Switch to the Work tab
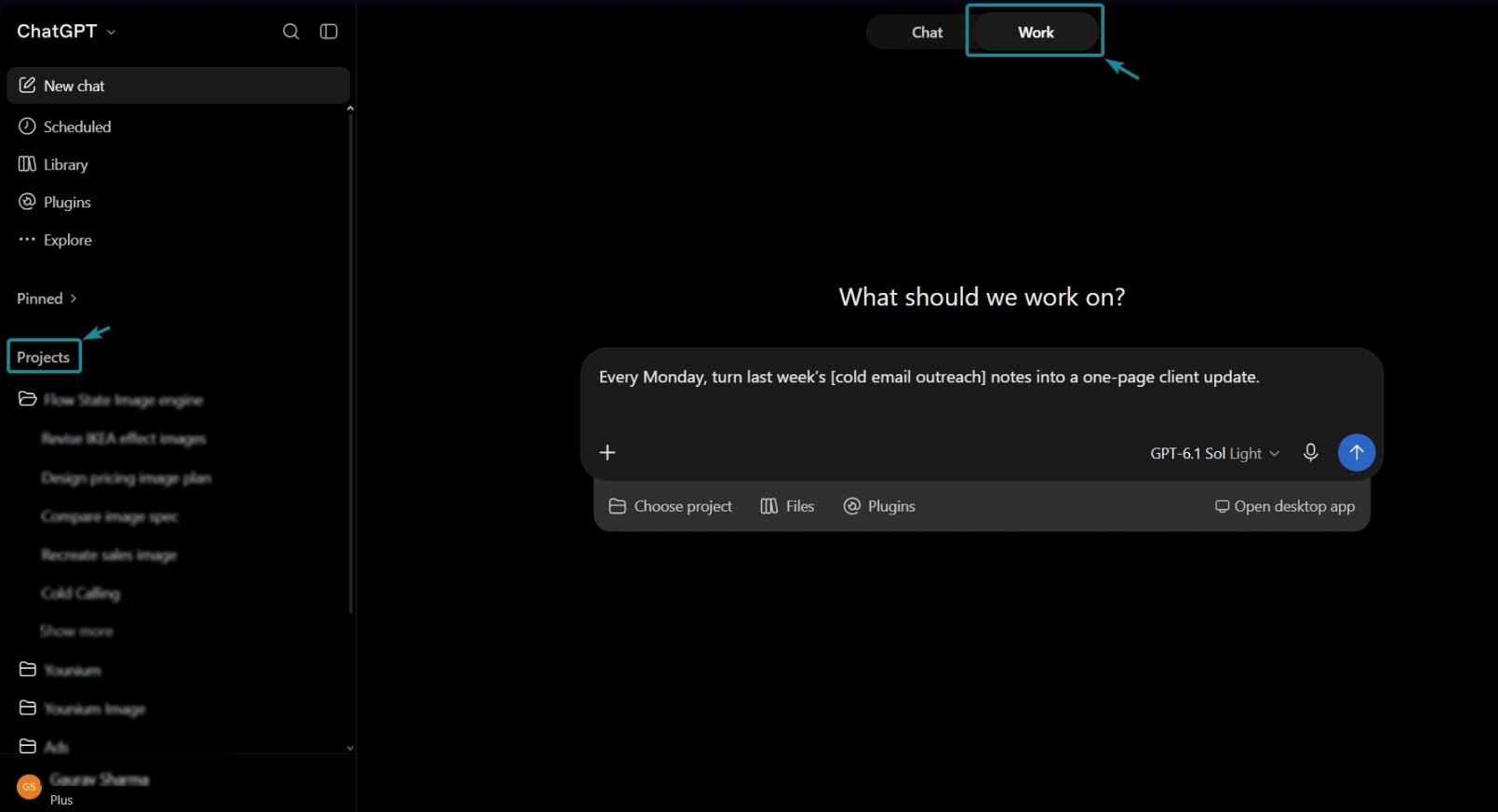 pos(1036,33)
